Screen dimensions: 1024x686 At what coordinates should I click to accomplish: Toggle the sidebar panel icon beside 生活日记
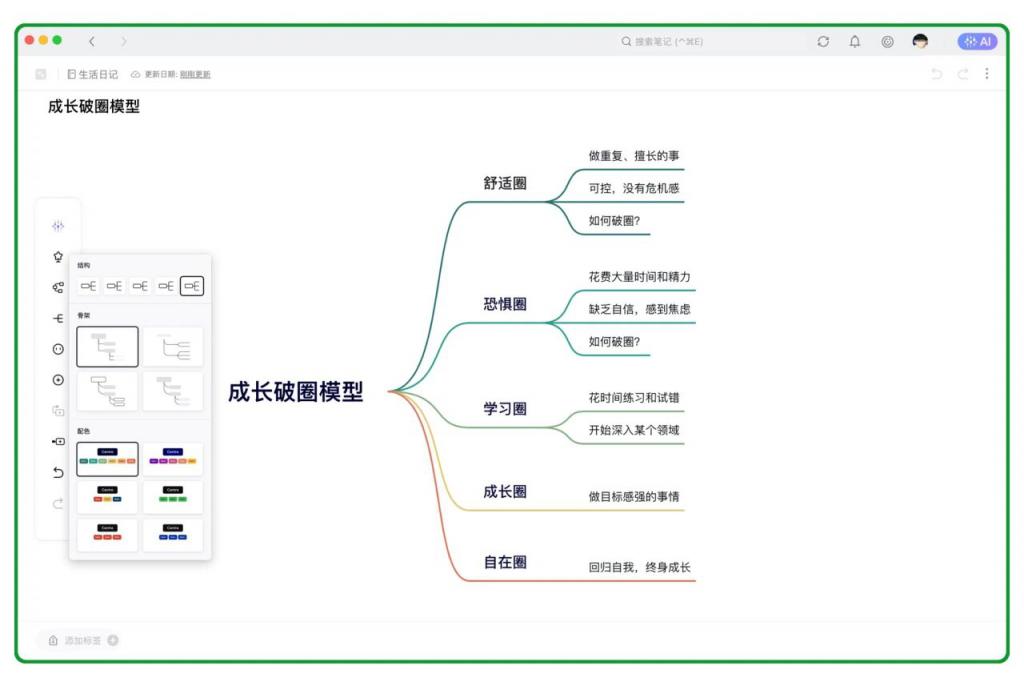pos(41,74)
